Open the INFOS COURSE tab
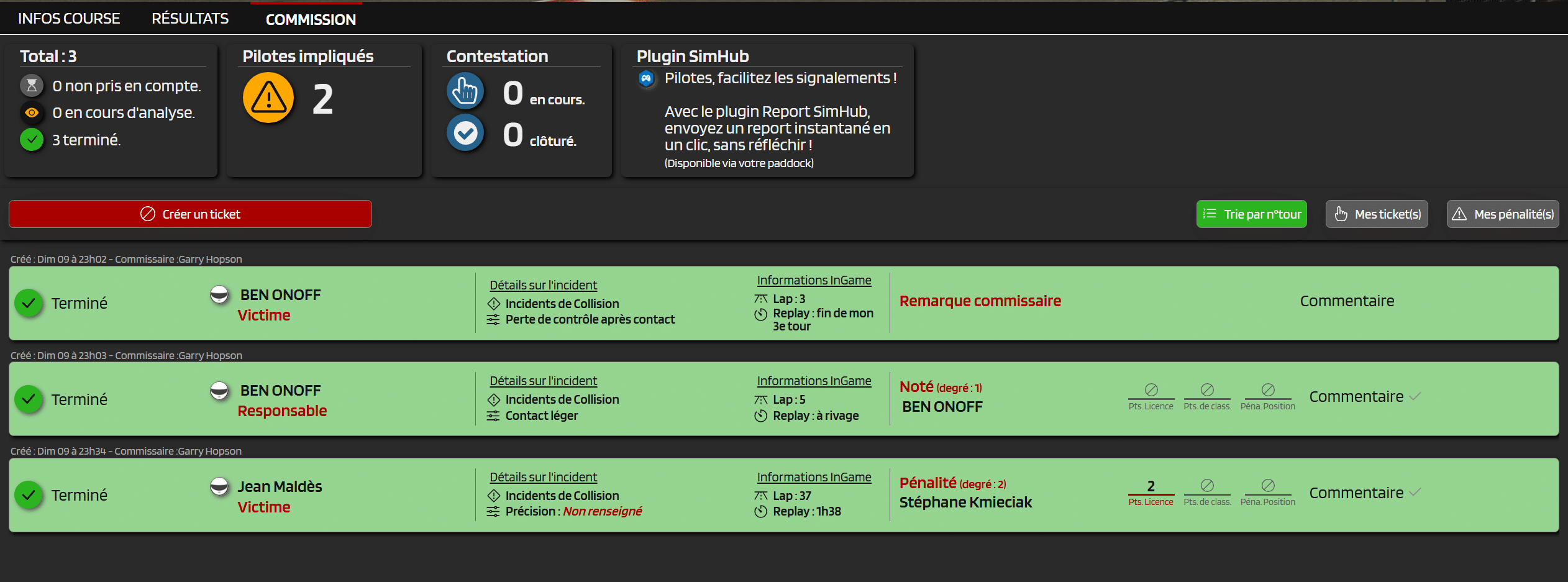Screen dimensions: 1568x582 (x=69, y=19)
